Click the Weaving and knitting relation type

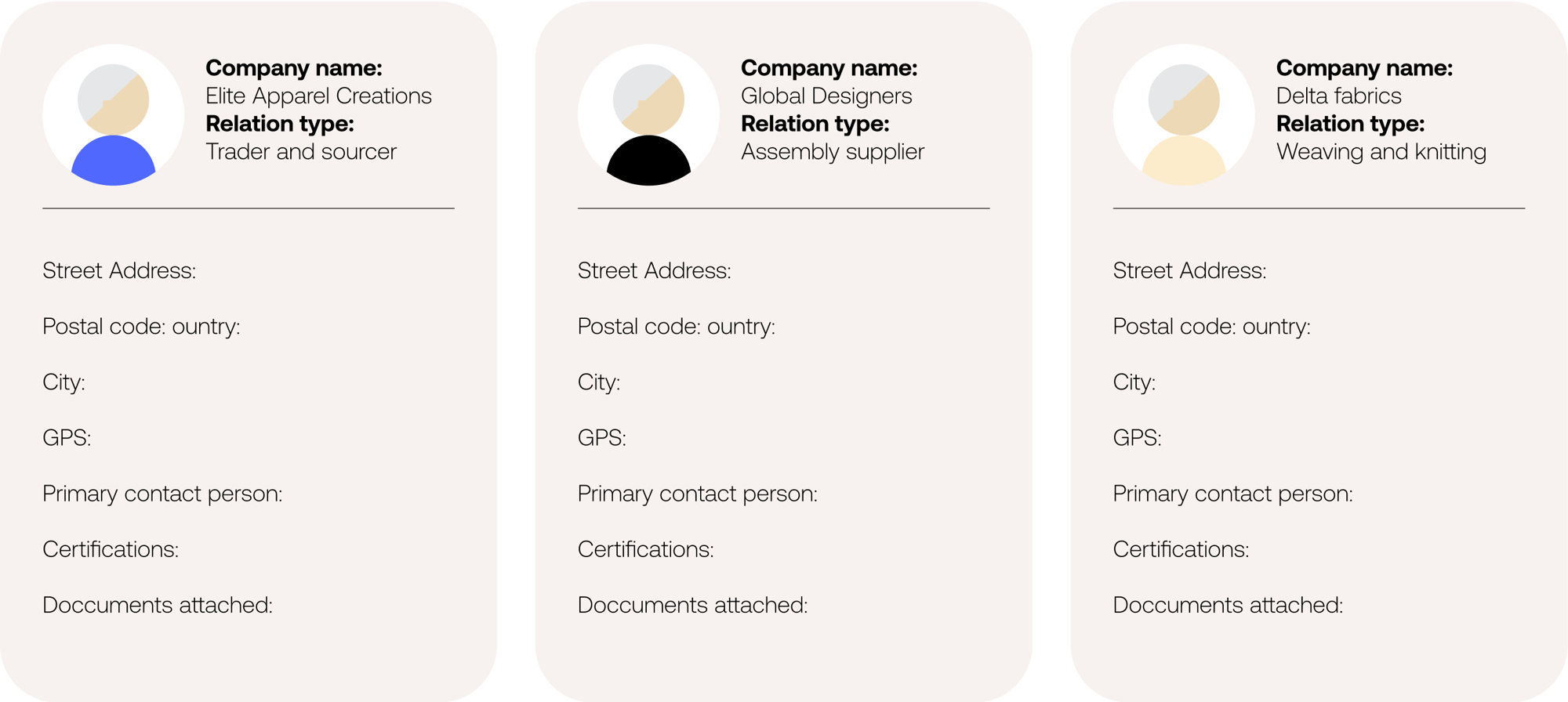1381,152
